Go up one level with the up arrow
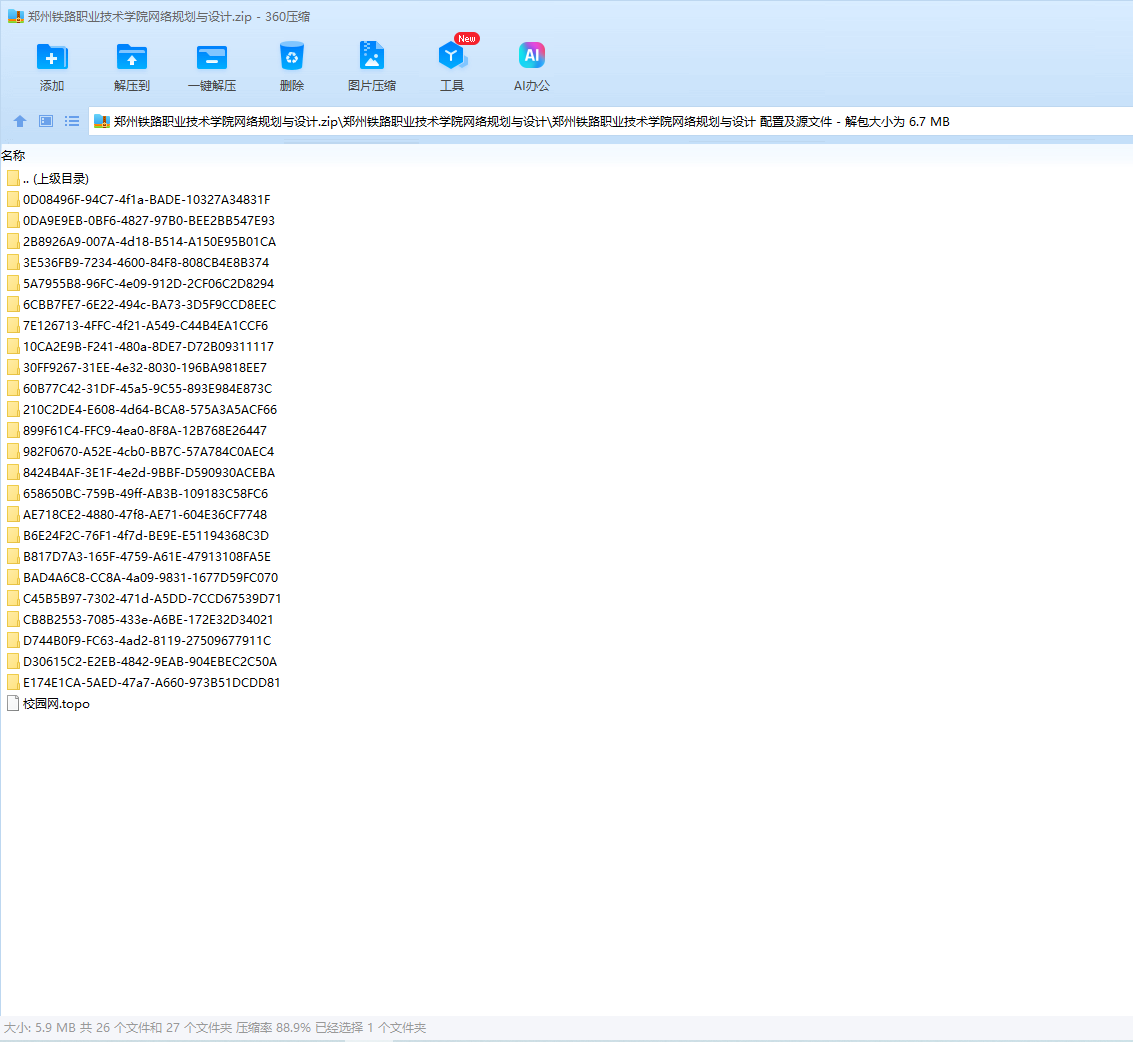The image size is (1133, 1042). point(20,121)
